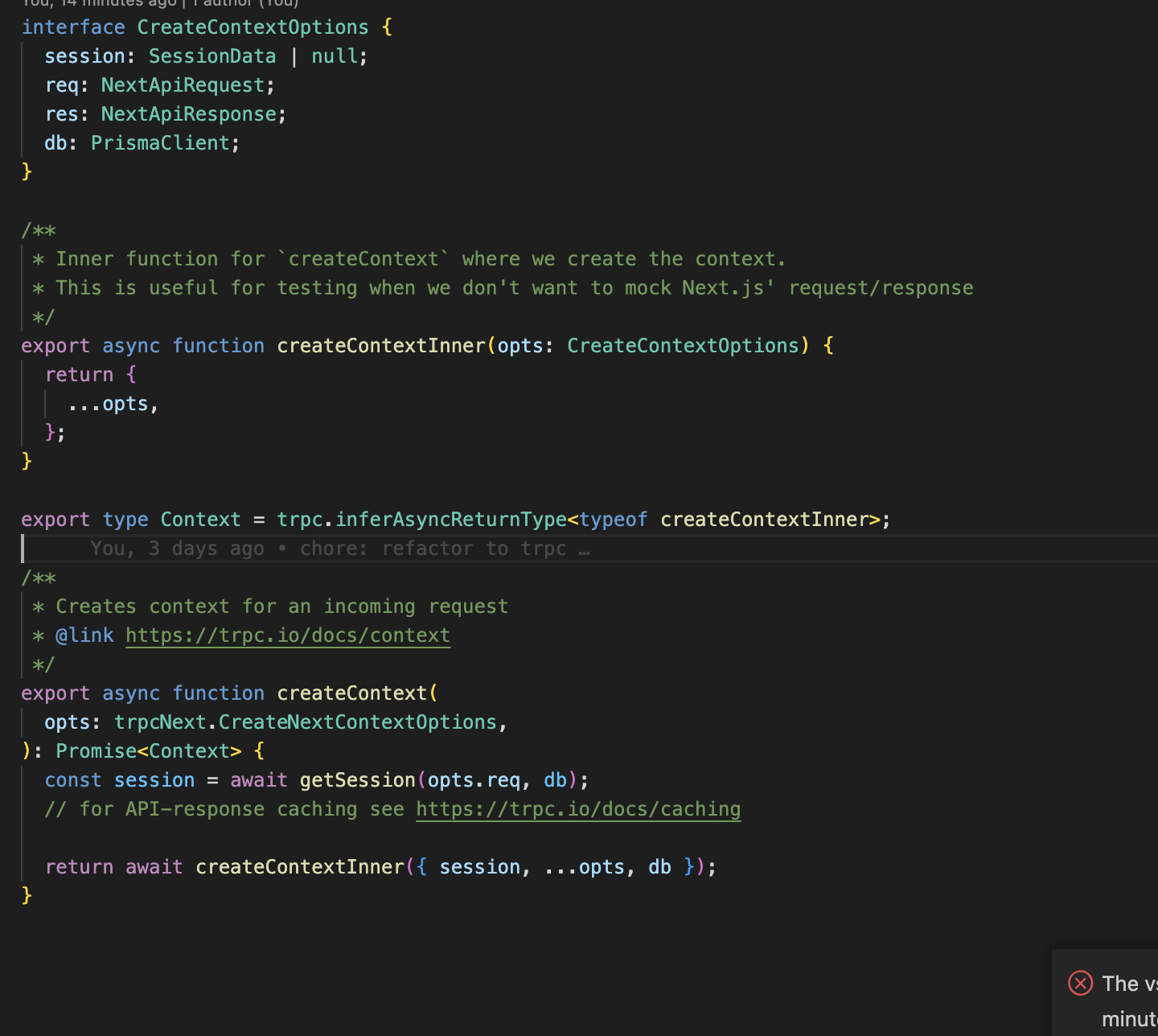The width and height of the screenshot is (1158, 1036).
Task: Click the '// for API-response caching see' comment
Action: click(x=224, y=809)
